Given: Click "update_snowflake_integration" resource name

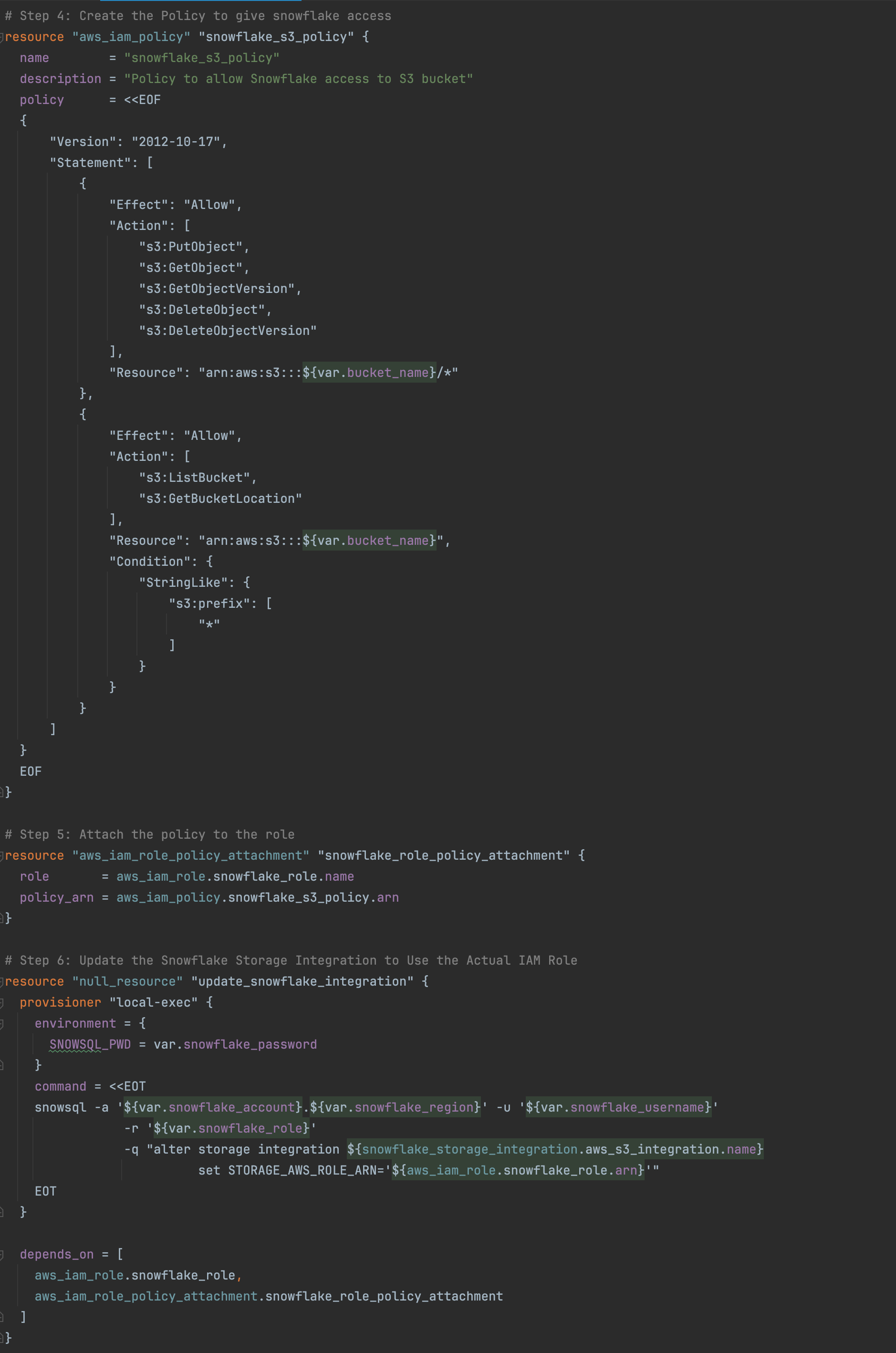Looking at the screenshot, I should [x=302, y=982].
